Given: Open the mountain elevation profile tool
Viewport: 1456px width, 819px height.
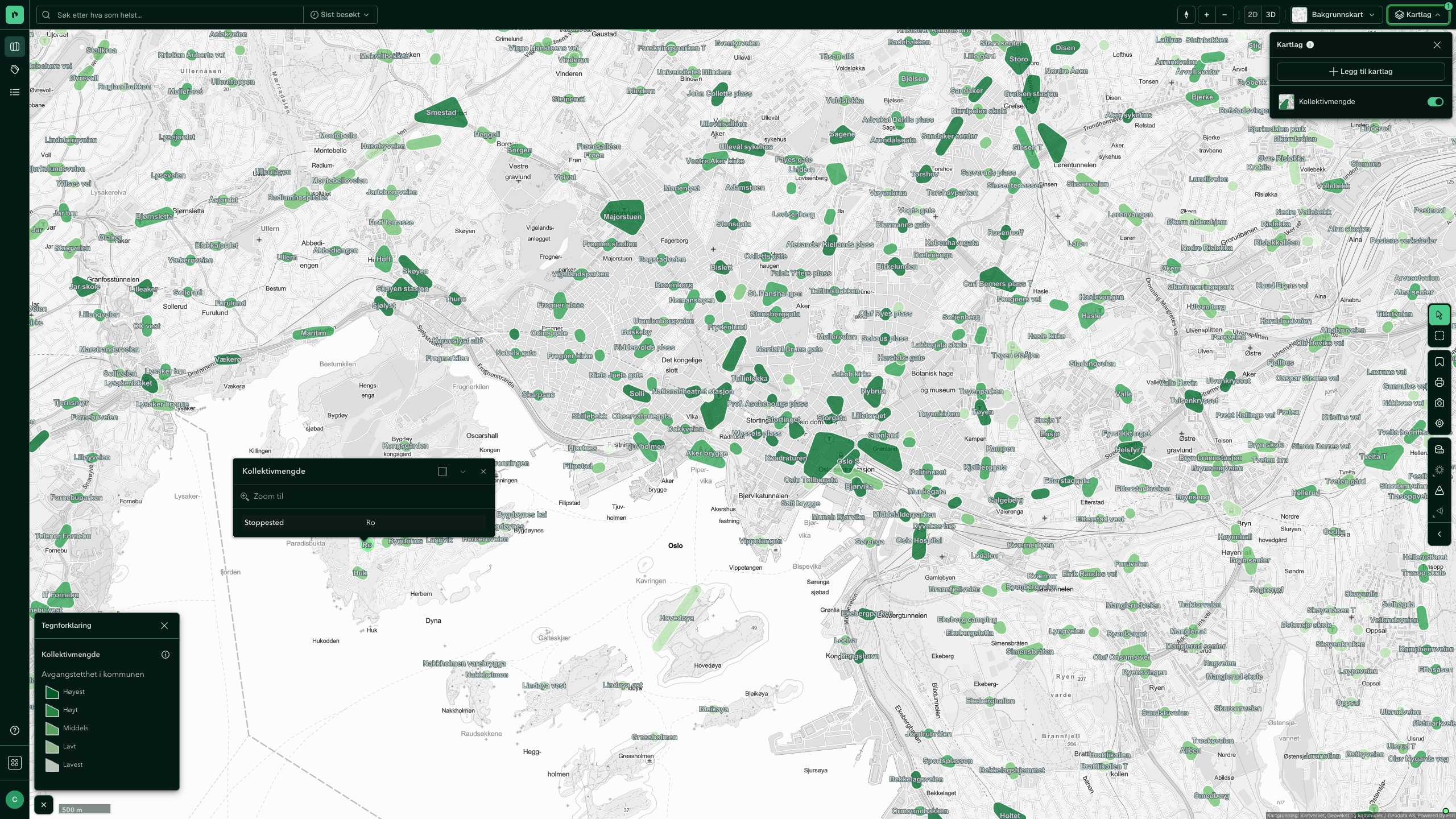Looking at the screenshot, I should [1440, 490].
